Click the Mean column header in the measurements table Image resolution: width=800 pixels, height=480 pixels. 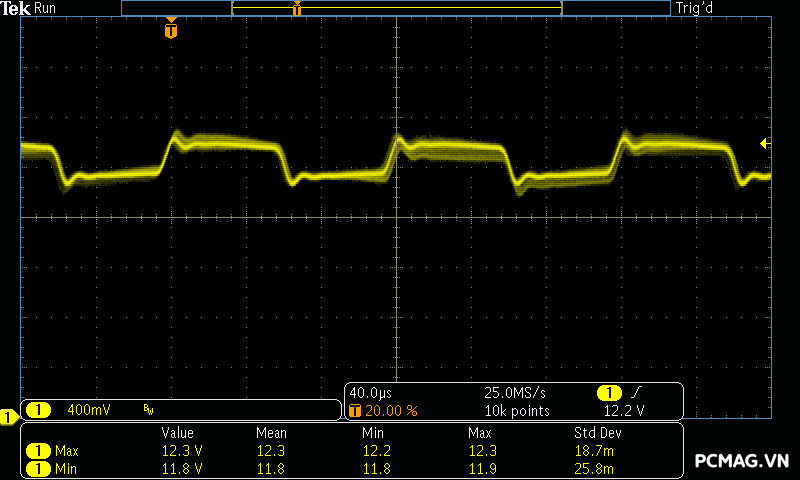[x=271, y=433]
